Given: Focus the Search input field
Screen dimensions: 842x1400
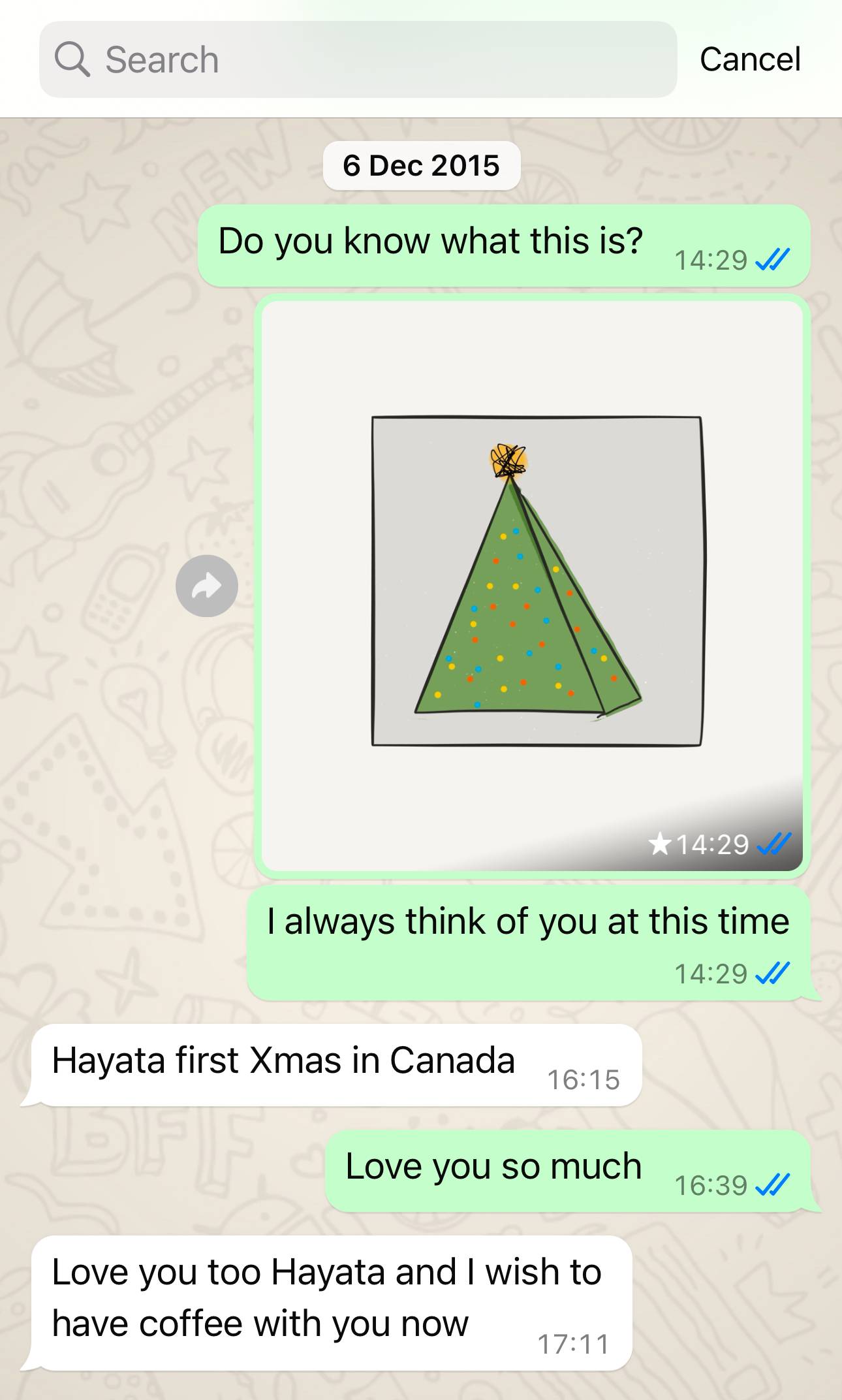Looking at the screenshot, I should coord(358,59).
